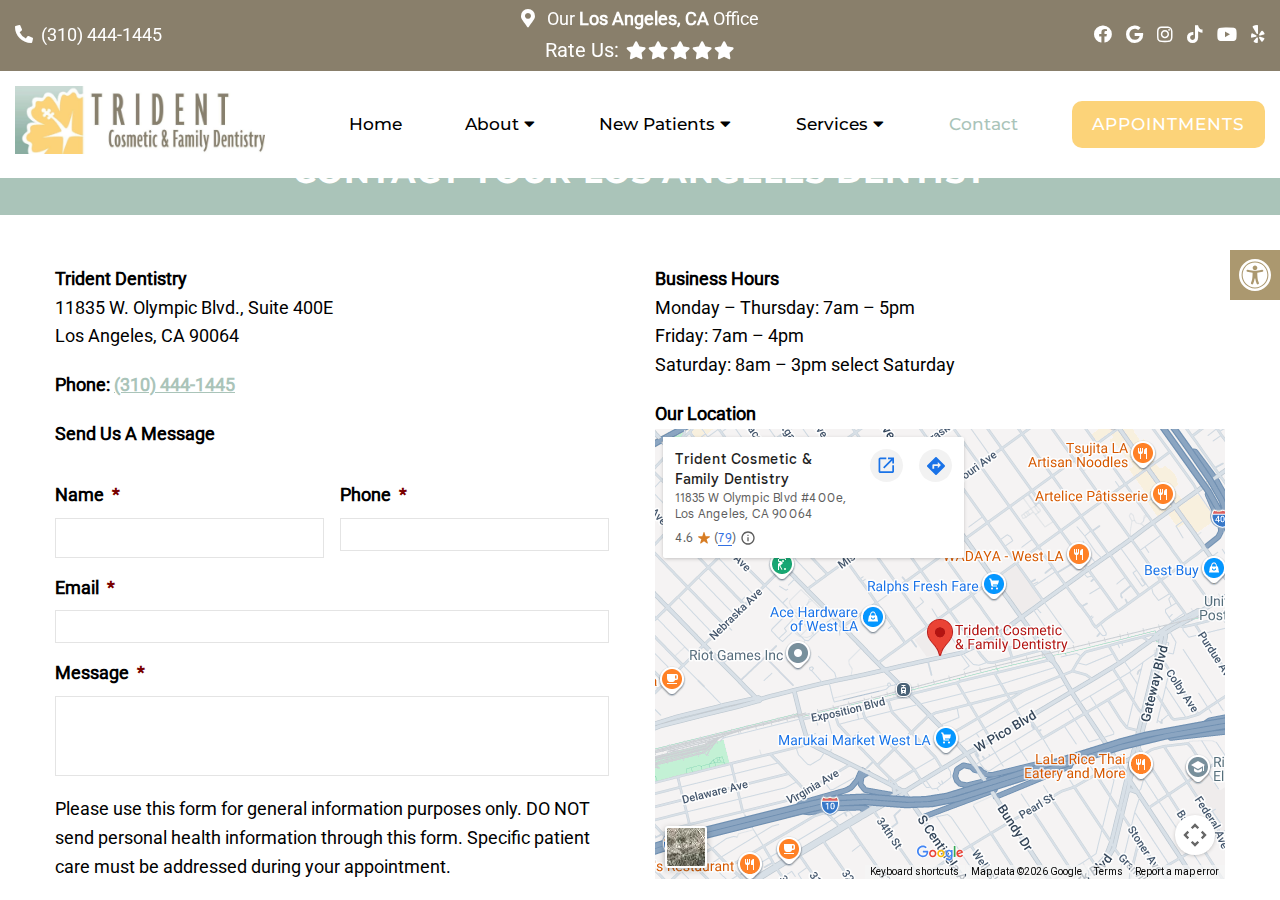Click the map directions icon
Screen dimensions: 1280x900
click(936, 465)
